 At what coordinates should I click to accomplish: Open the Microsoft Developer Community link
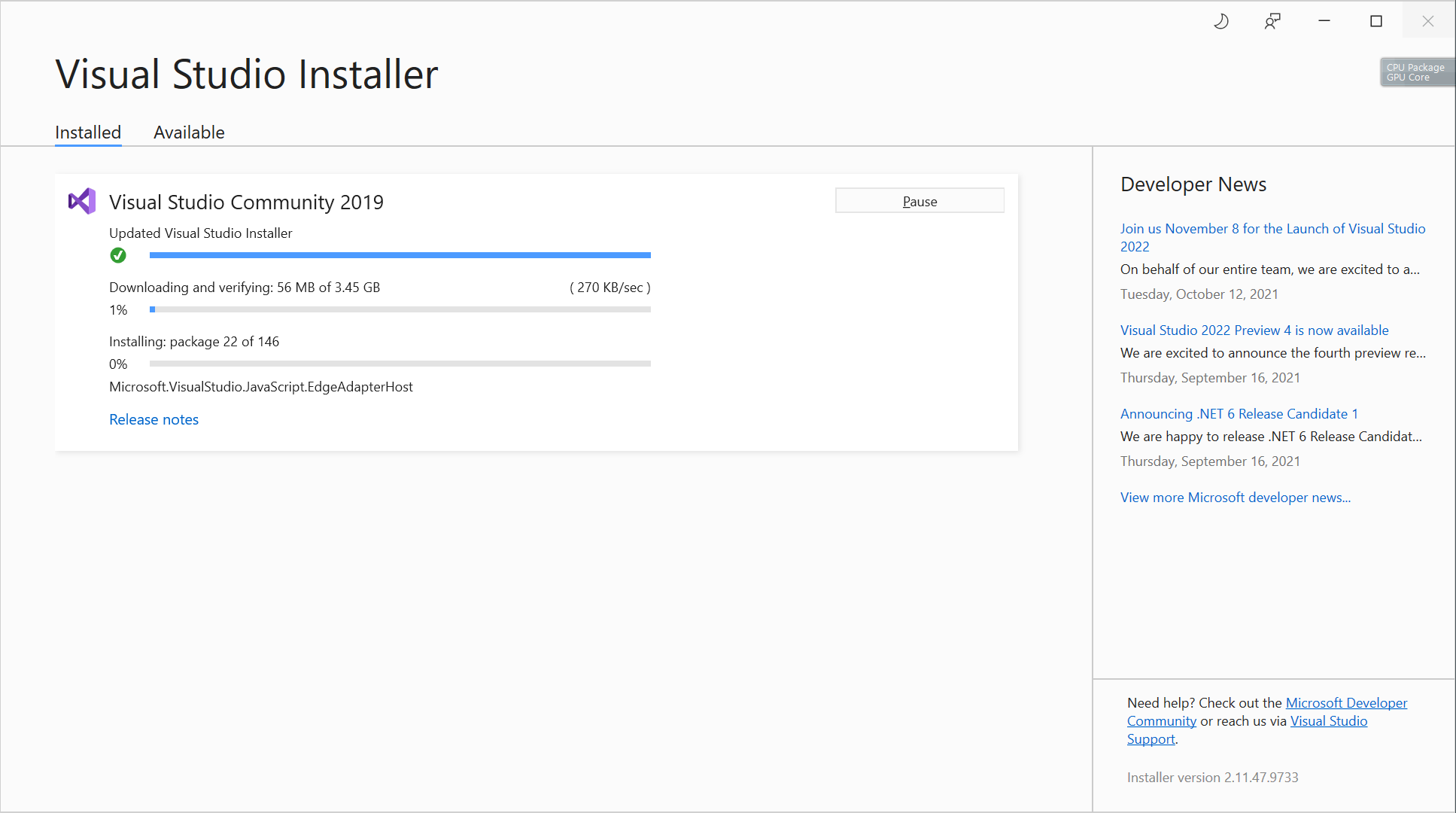coord(1345,703)
